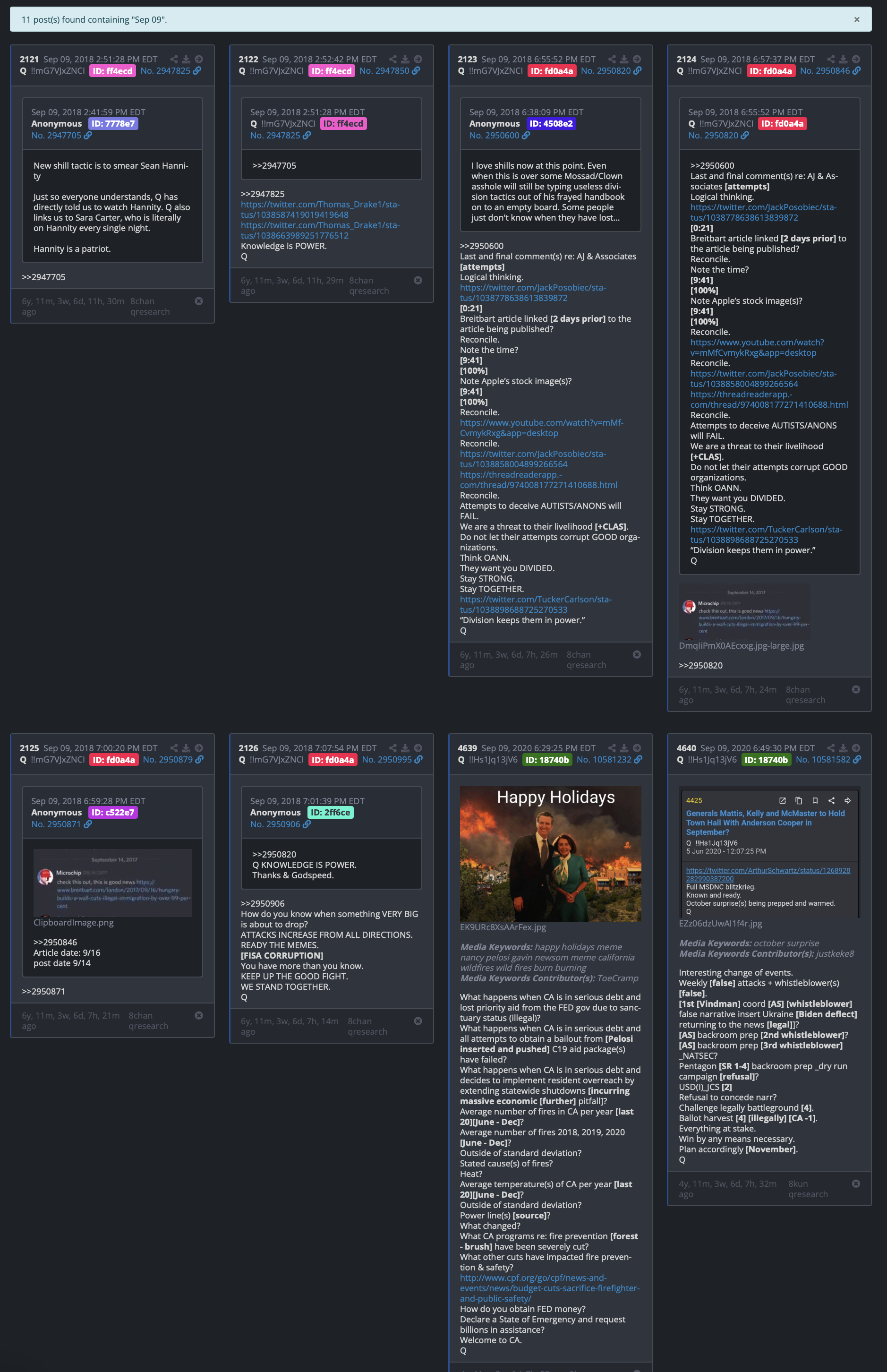Click ID 18740b badge on post 4639

547,760
